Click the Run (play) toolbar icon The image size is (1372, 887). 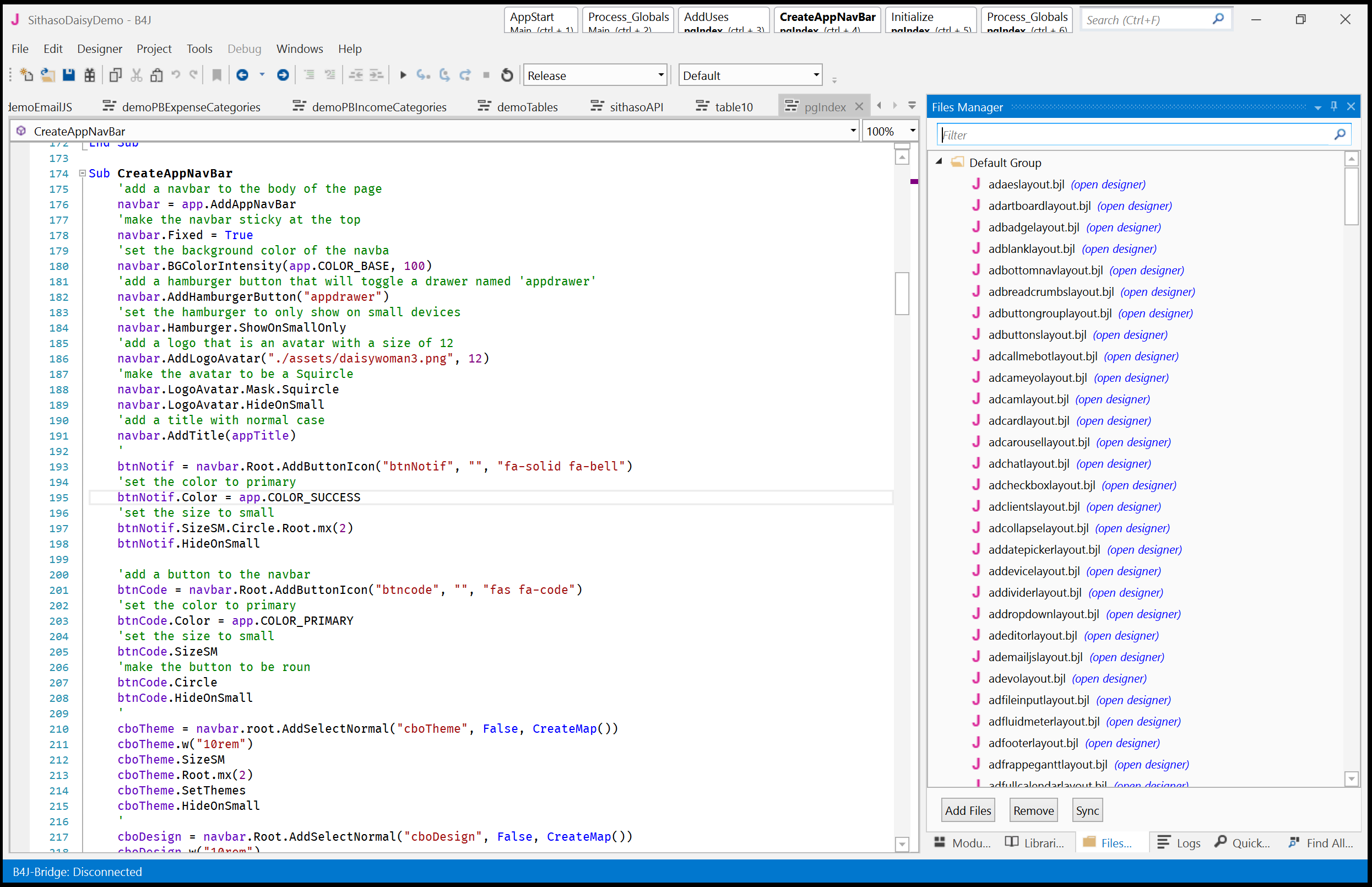(403, 75)
